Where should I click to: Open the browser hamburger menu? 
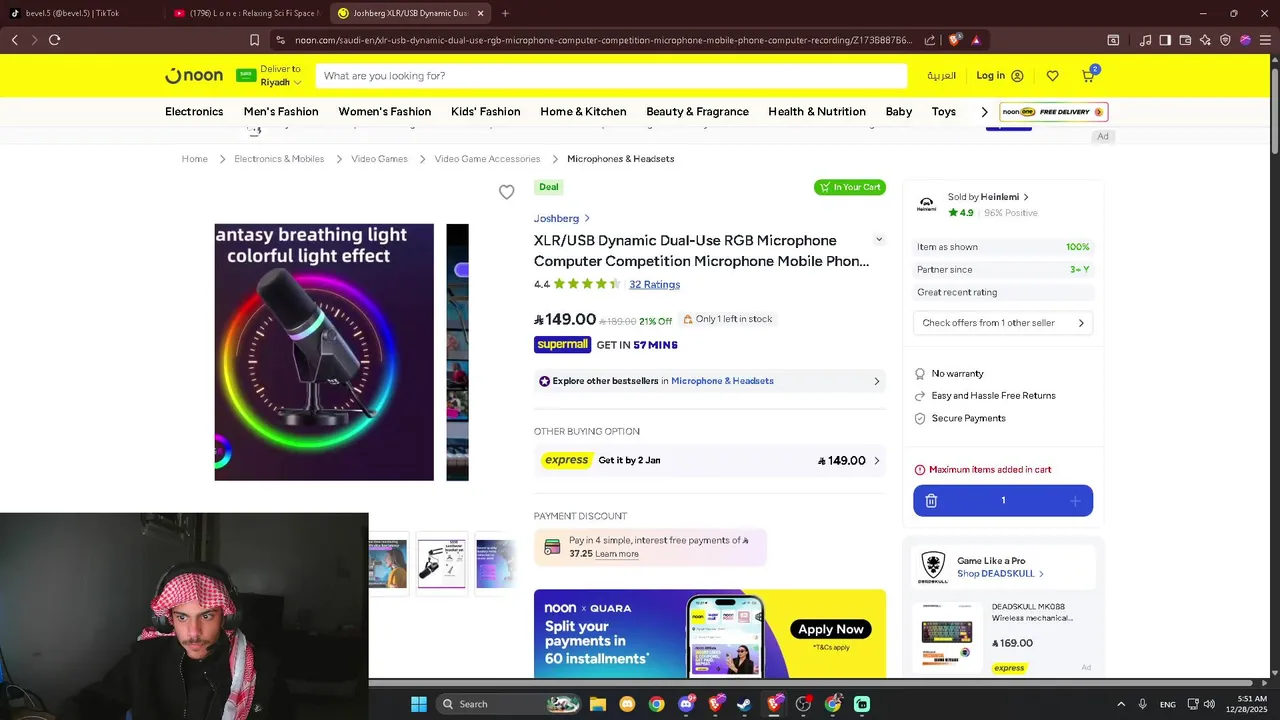coord(1265,40)
